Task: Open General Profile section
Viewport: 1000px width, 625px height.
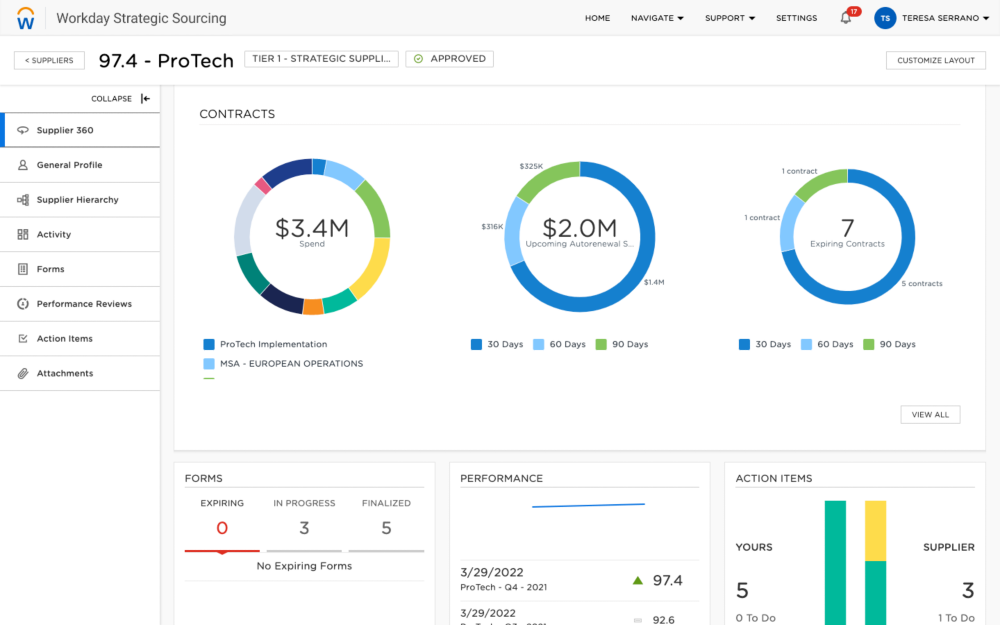Action: tap(80, 165)
